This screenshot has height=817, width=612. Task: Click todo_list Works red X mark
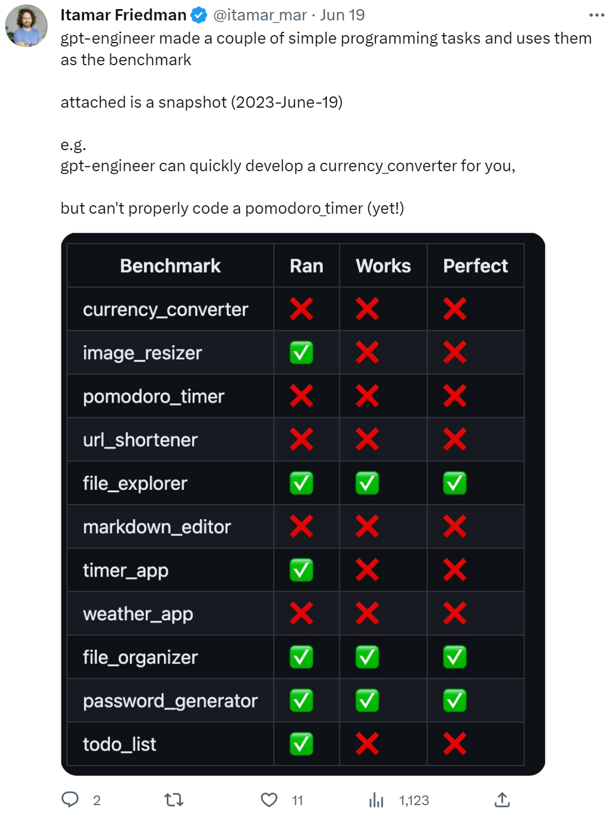pos(367,744)
